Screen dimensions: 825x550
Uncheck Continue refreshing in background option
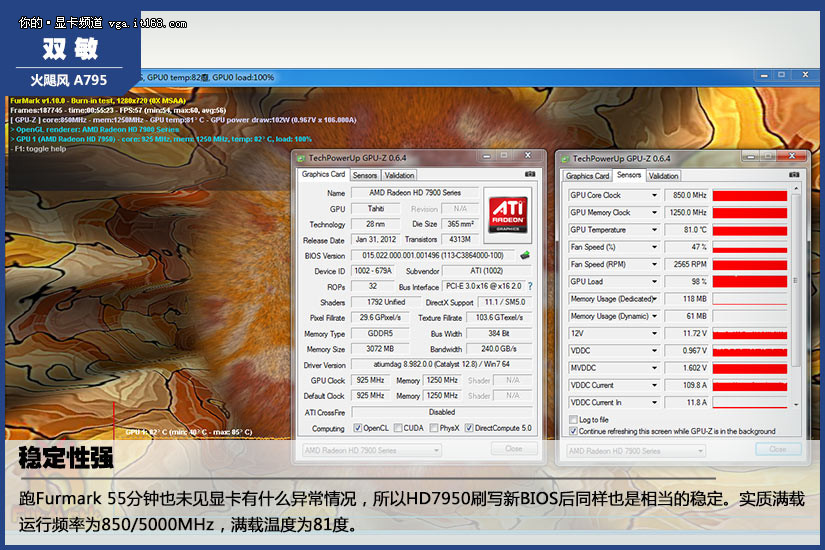[x=573, y=431]
